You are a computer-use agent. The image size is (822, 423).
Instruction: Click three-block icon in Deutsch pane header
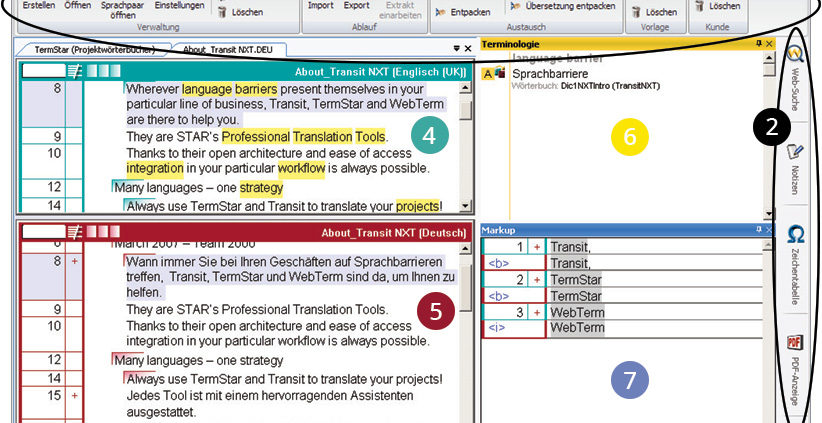(104, 231)
